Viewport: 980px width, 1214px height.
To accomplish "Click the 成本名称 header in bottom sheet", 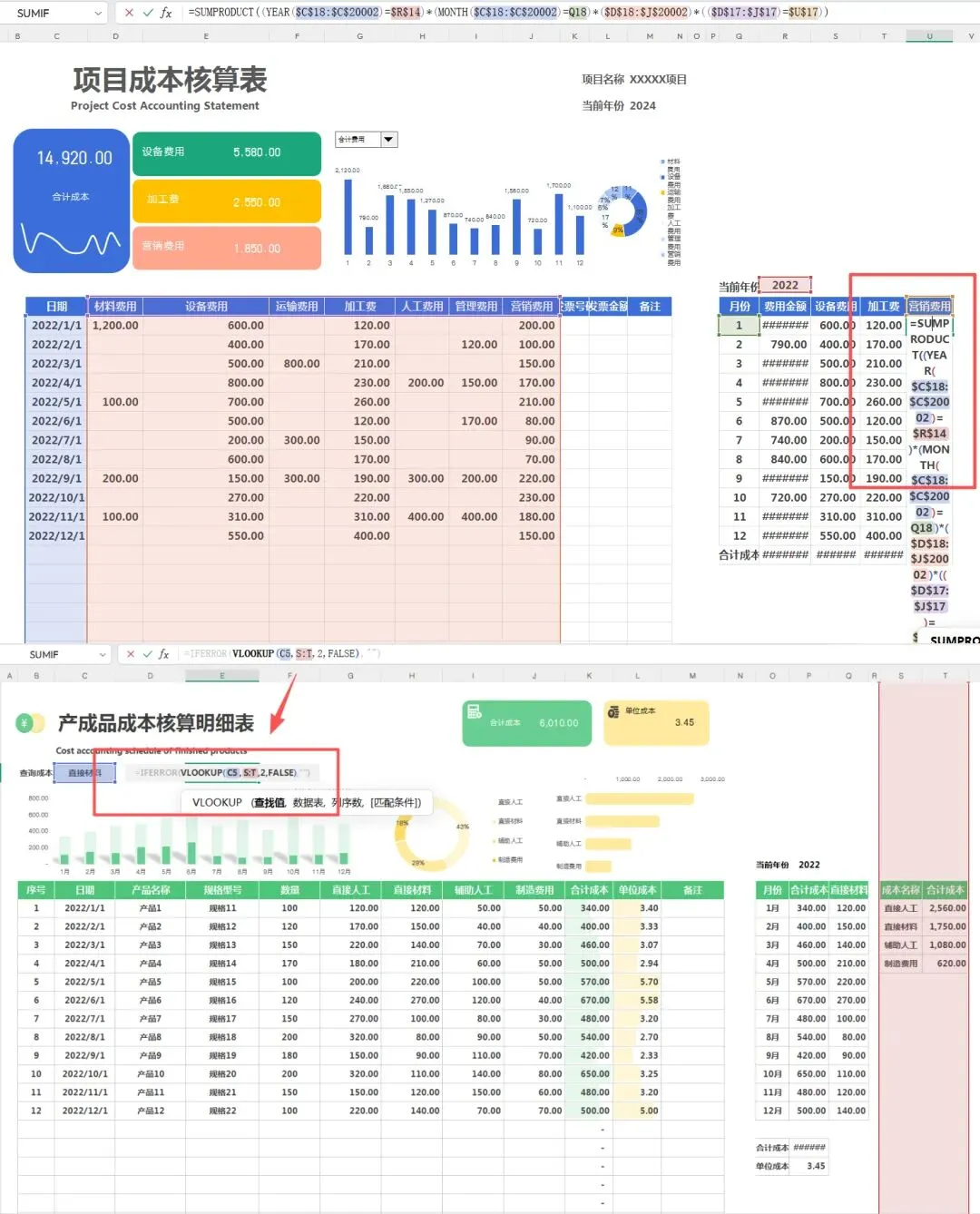I will click(x=900, y=890).
